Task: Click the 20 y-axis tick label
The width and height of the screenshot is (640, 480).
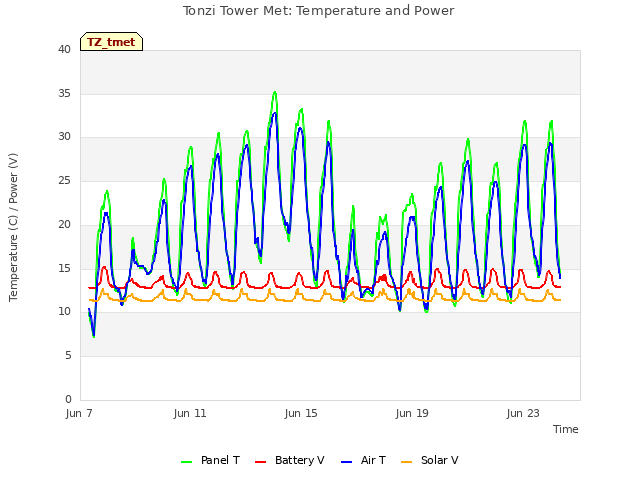Action: 64,224
